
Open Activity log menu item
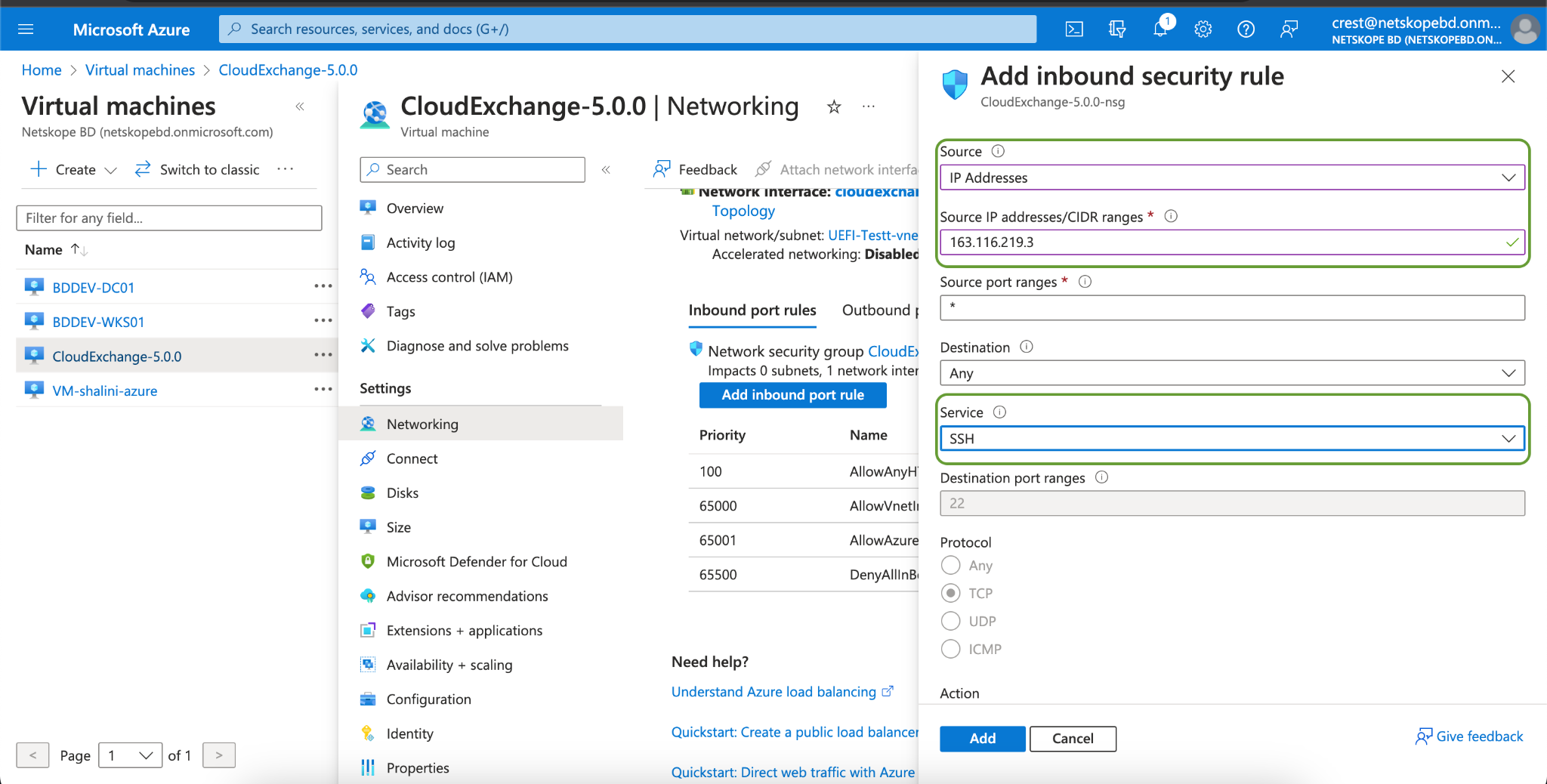421,242
